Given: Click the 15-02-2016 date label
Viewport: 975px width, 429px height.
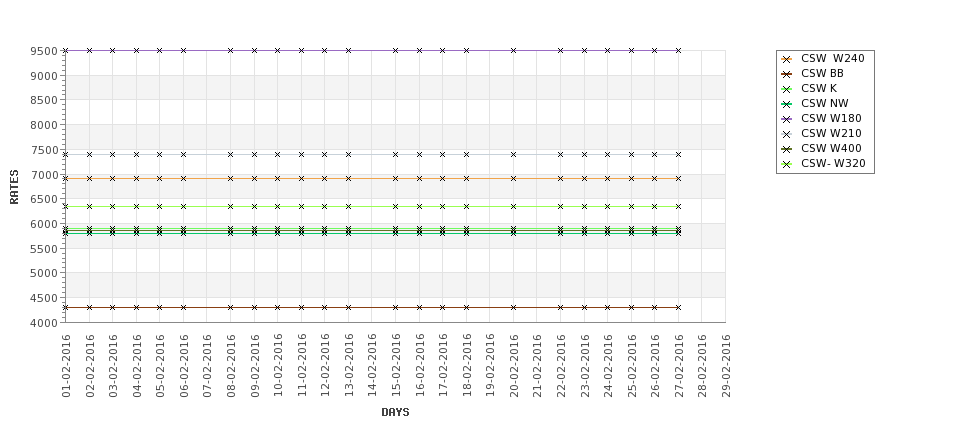Looking at the screenshot, I should coord(396,366).
